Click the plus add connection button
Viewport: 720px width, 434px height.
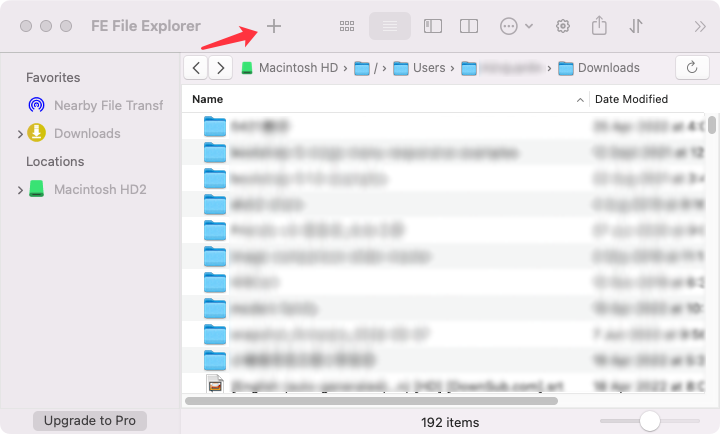coord(274,26)
